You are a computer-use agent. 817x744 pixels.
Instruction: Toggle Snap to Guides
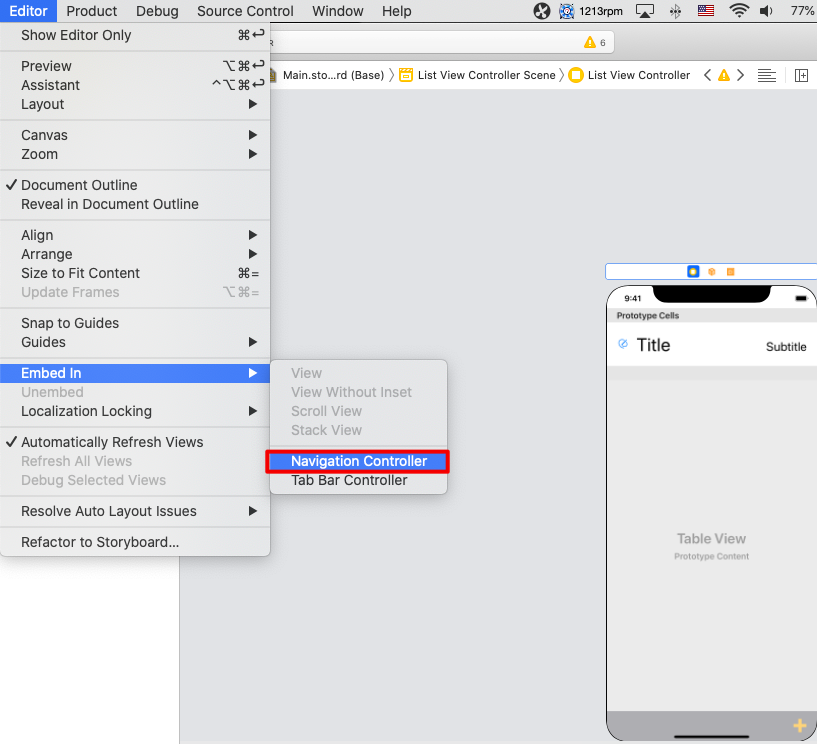135,323
